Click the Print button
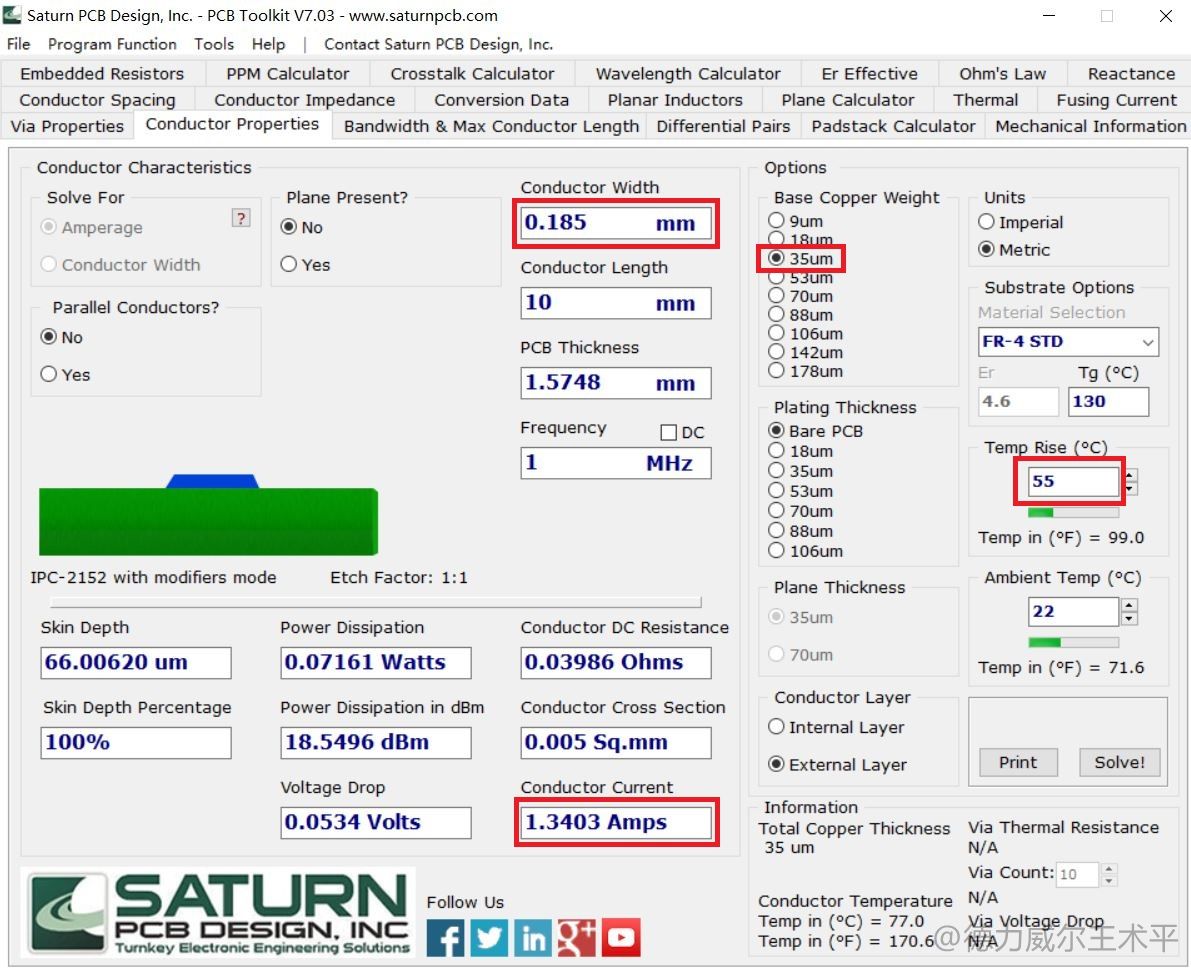The image size is (1191, 972). (x=1018, y=762)
